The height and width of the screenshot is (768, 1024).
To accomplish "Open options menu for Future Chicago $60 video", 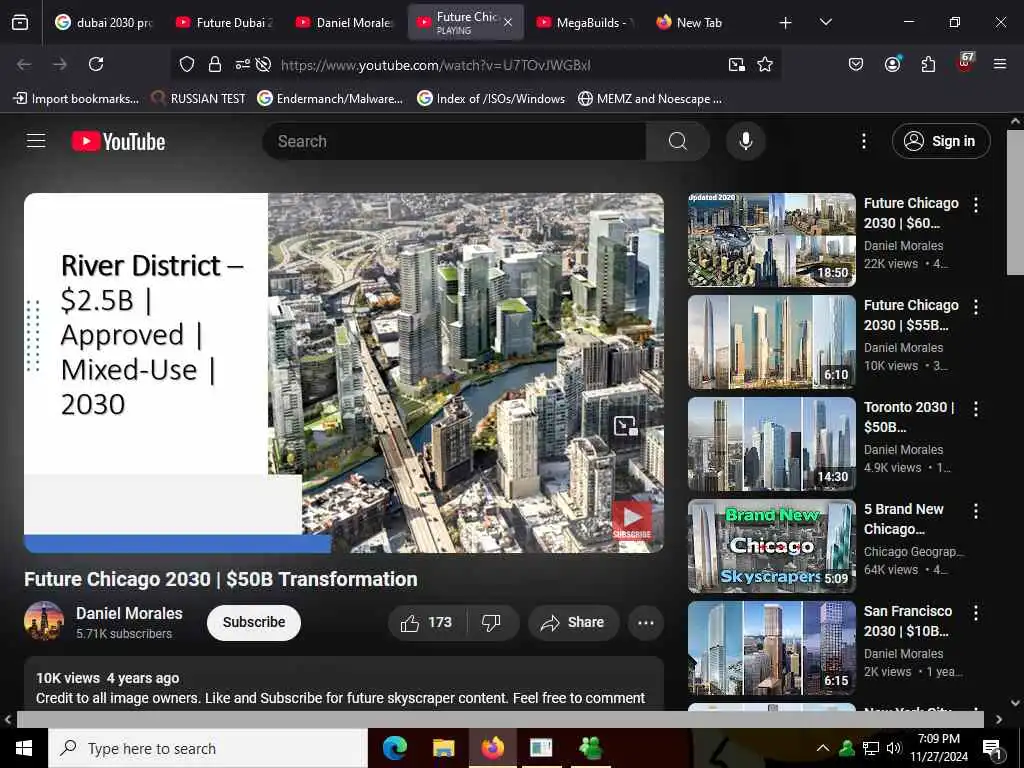I will click(976, 204).
